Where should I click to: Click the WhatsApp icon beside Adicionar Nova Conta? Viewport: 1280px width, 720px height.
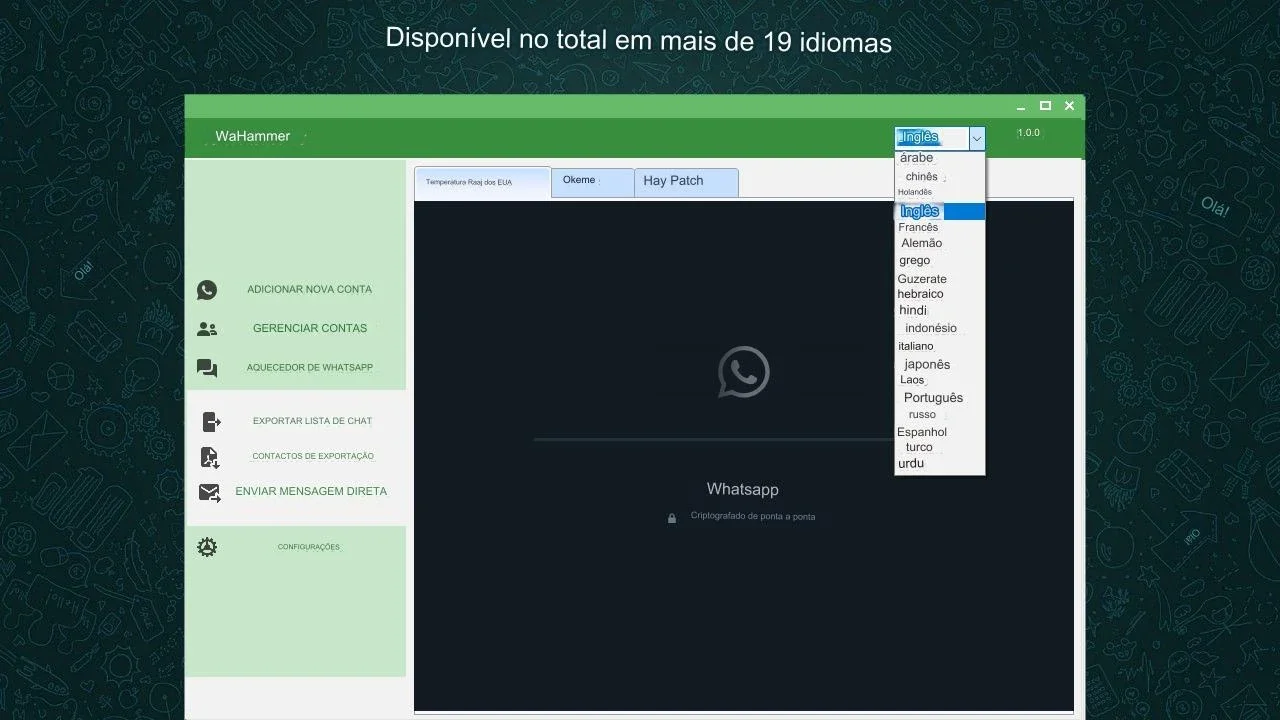tap(207, 290)
